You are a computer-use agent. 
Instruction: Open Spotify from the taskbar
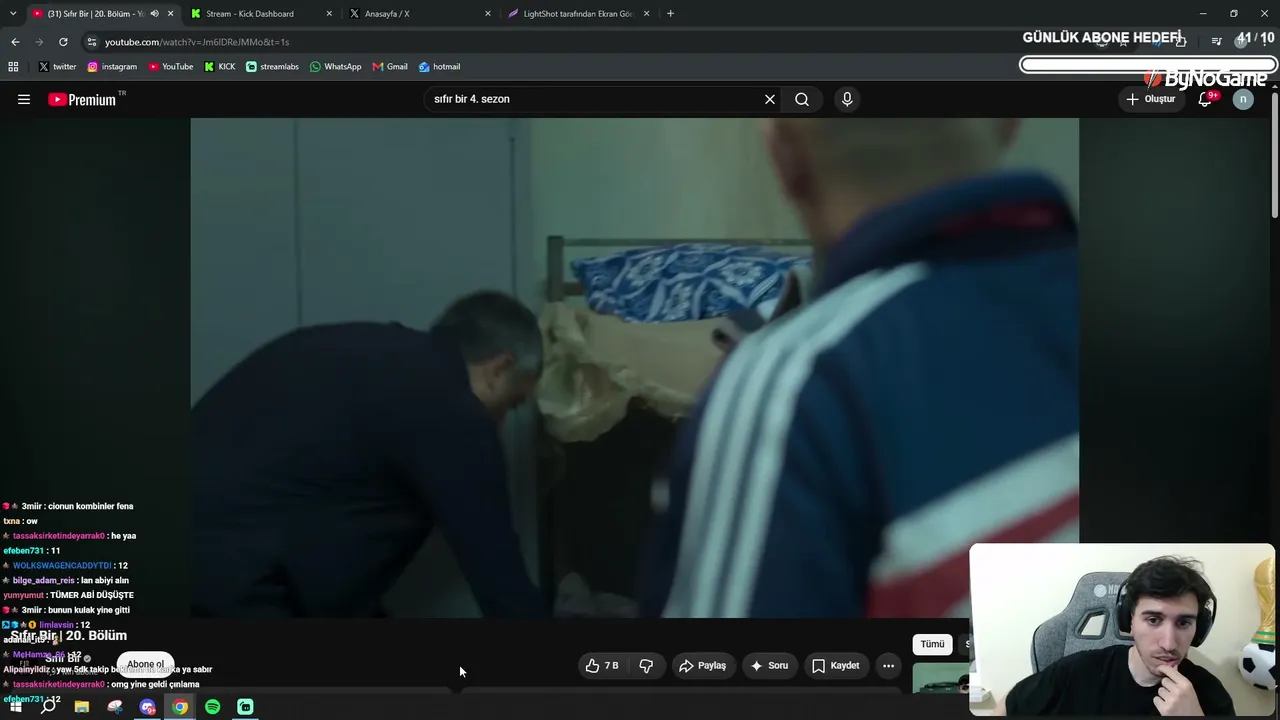coord(213,707)
